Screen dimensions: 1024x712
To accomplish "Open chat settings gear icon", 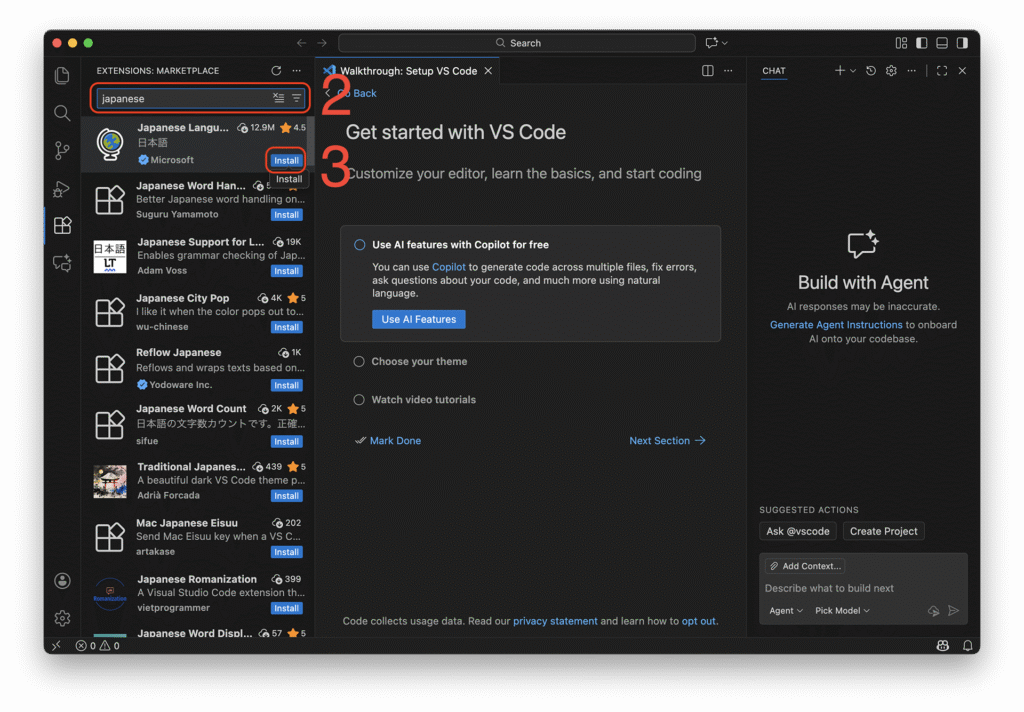I will tap(891, 71).
